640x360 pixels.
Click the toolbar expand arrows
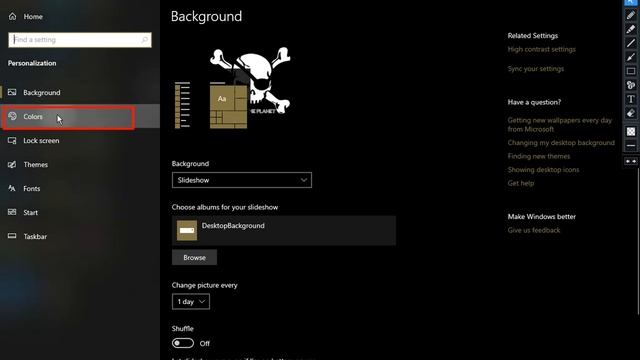[x=631, y=162]
